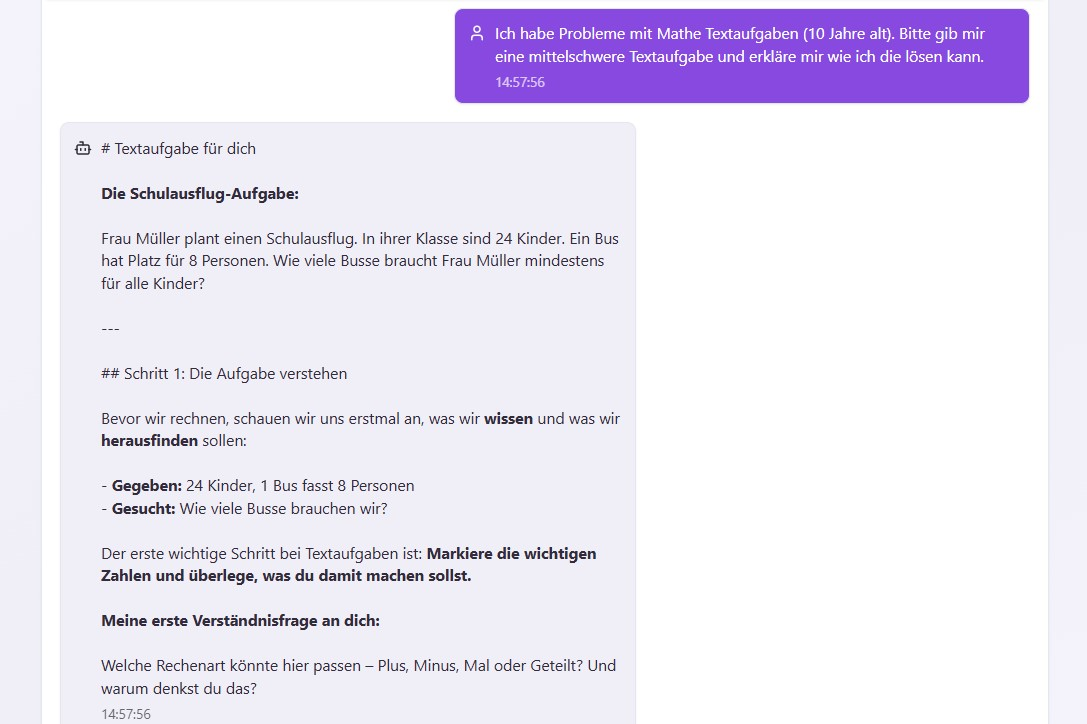
Task: Click the heading 'Die Schulausflug-Aufgabe:'
Action: [x=200, y=193]
